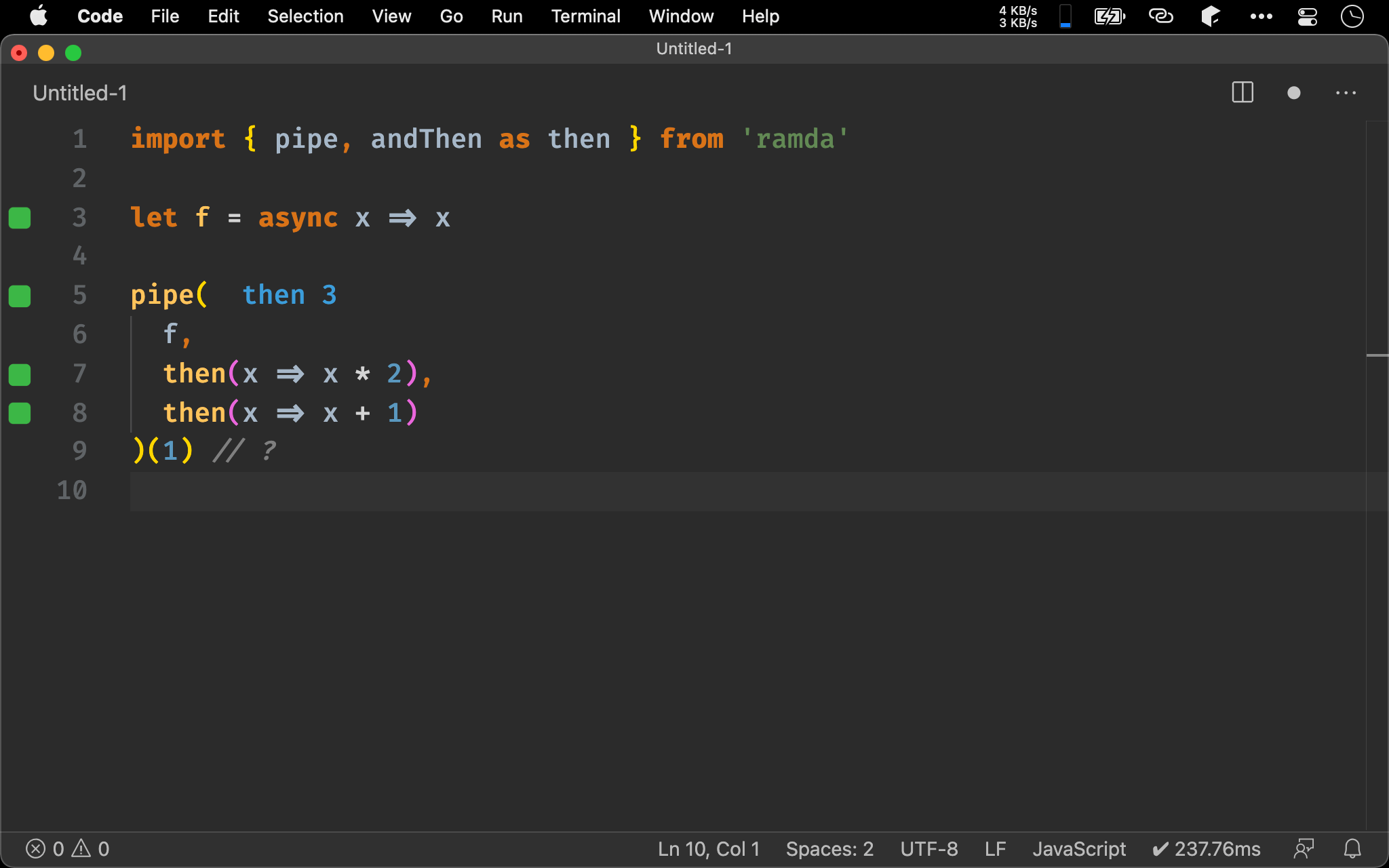Click the split editor icon
Viewport: 1389px width, 868px height.
[x=1243, y=93]
